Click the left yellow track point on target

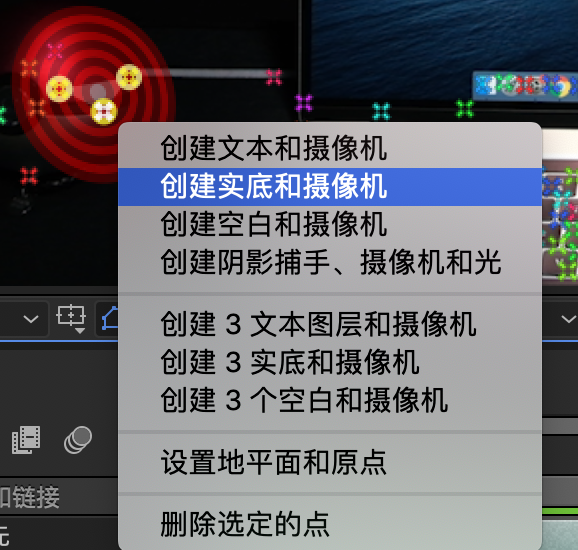tap(59, 89)
